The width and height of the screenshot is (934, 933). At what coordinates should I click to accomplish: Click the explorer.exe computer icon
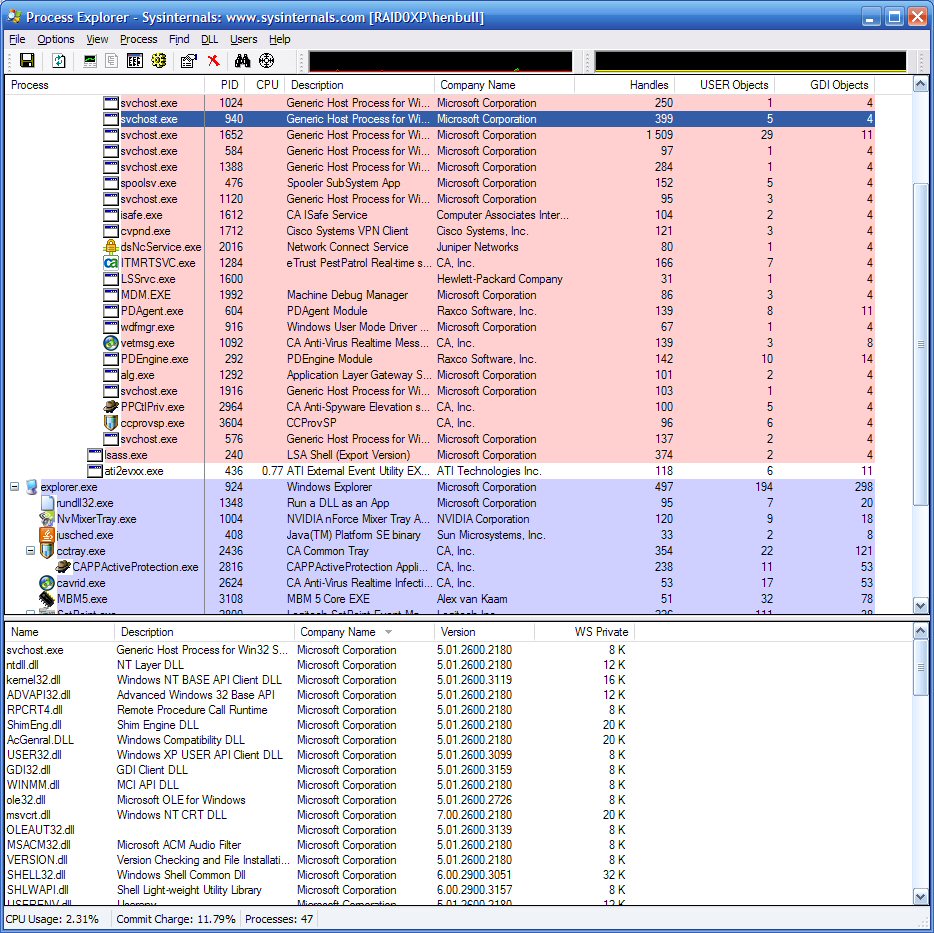[x=32, y=487]
